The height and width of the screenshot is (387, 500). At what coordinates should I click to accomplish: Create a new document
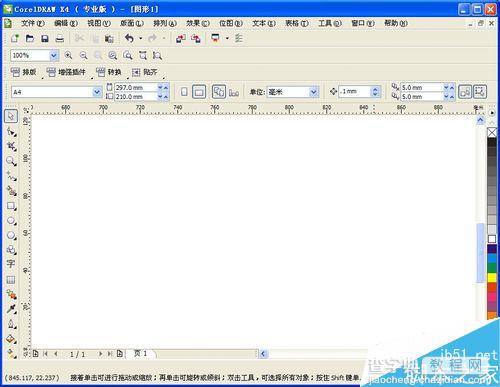(x=15, y=38)
